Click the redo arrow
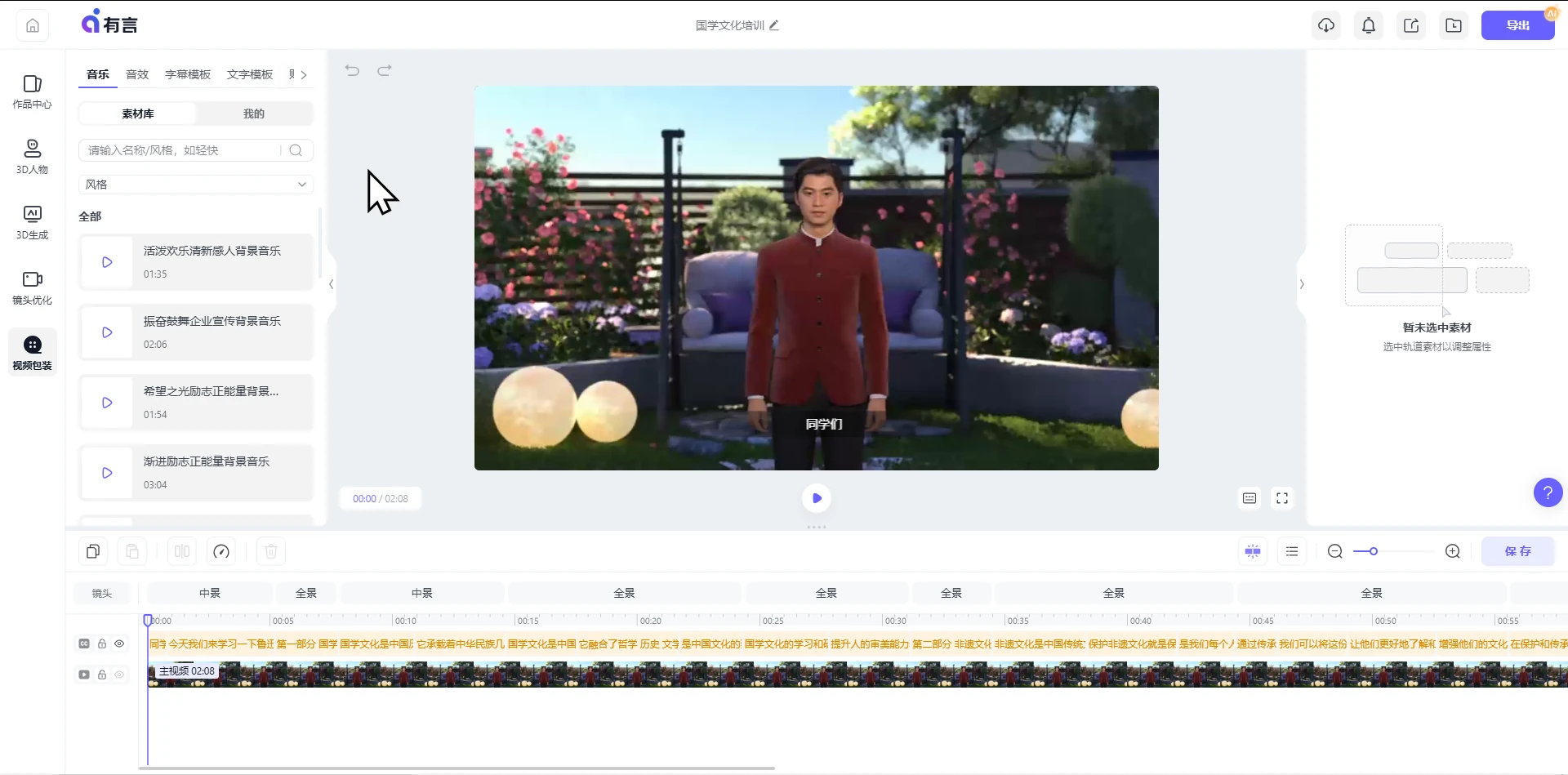1568x775 pixels. pos(385,71)
